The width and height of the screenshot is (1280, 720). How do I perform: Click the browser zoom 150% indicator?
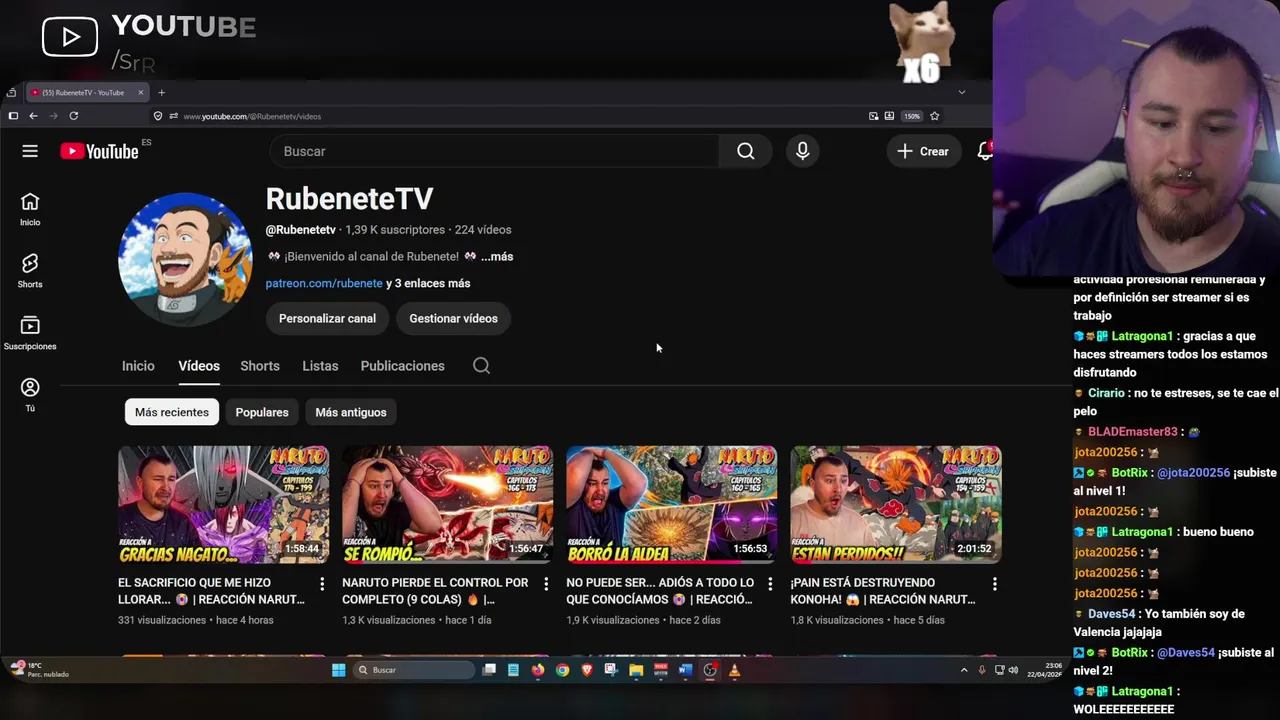(x=912, y=116)
